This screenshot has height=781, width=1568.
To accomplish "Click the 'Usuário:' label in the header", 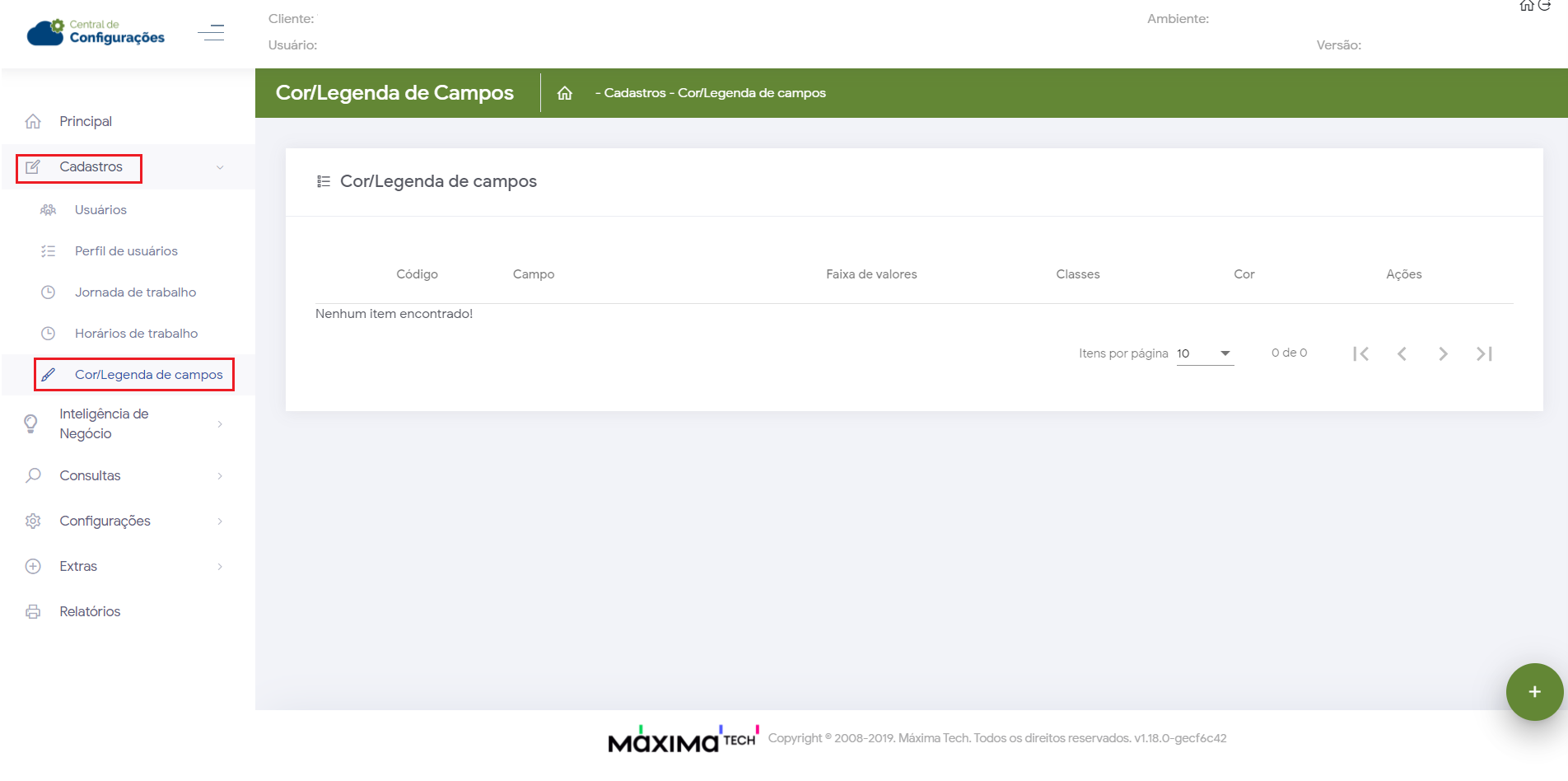I will tap(293, 45).
